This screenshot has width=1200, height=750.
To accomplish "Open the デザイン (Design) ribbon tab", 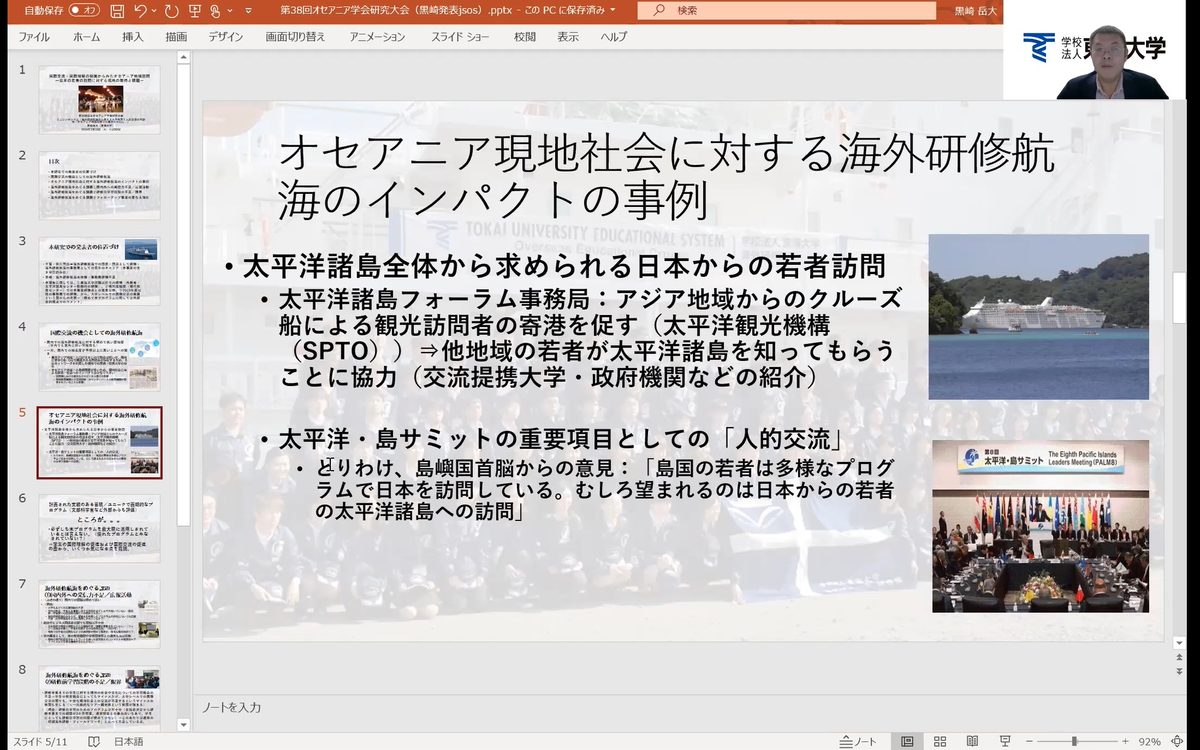I will [x=226, y=37].
